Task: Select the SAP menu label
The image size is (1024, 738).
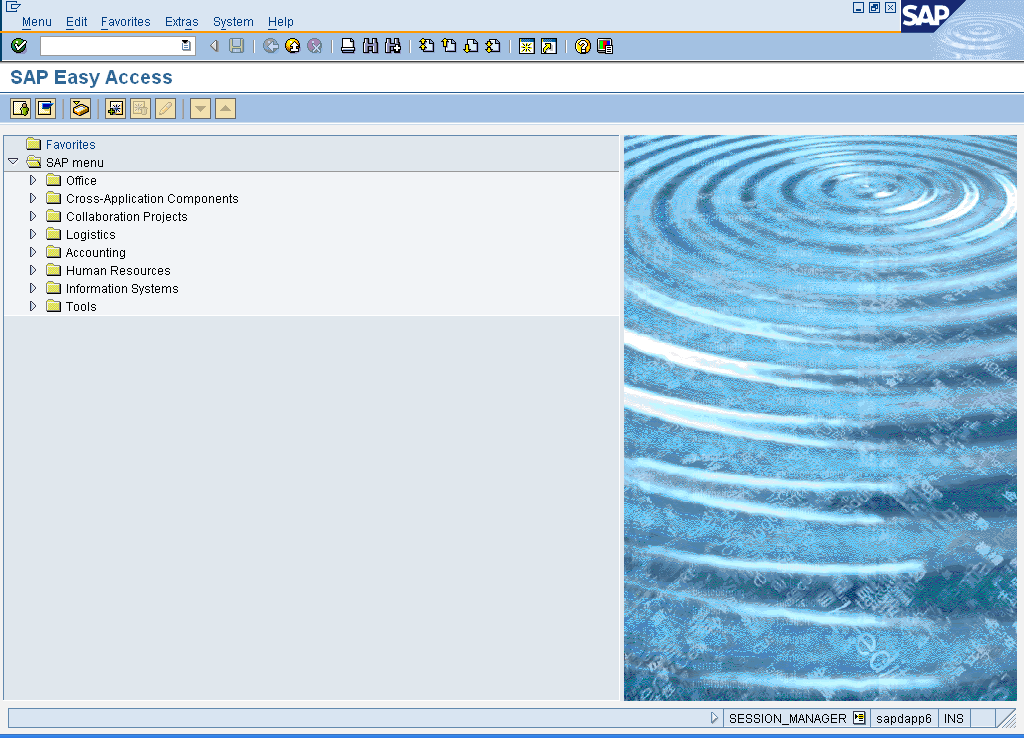Action: tap(74, 163)
